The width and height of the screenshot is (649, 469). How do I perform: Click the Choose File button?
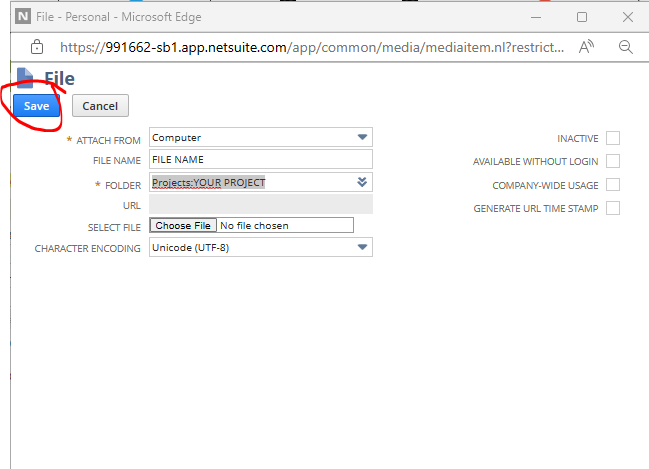click(183, 226)
